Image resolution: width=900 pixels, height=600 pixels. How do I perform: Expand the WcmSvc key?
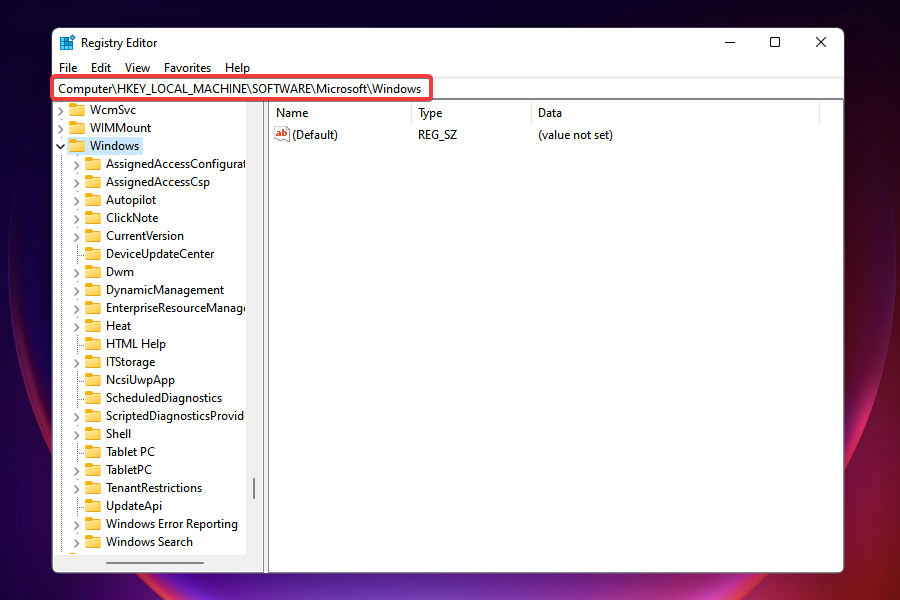click(60, 110)
